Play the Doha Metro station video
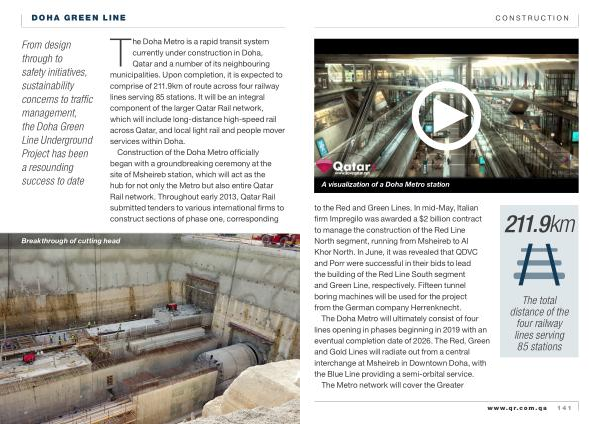This screenshot has height=424, width=600. [446, 115]
